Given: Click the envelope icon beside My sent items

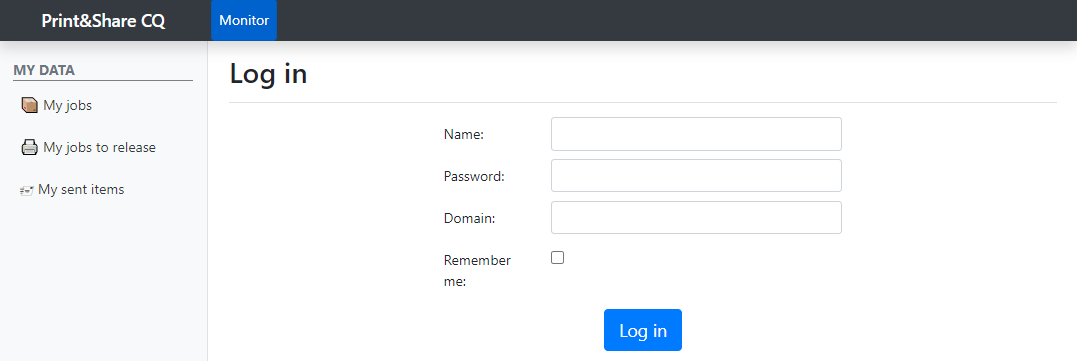Looking at the screenshot, I should click(x=27, y=190).
